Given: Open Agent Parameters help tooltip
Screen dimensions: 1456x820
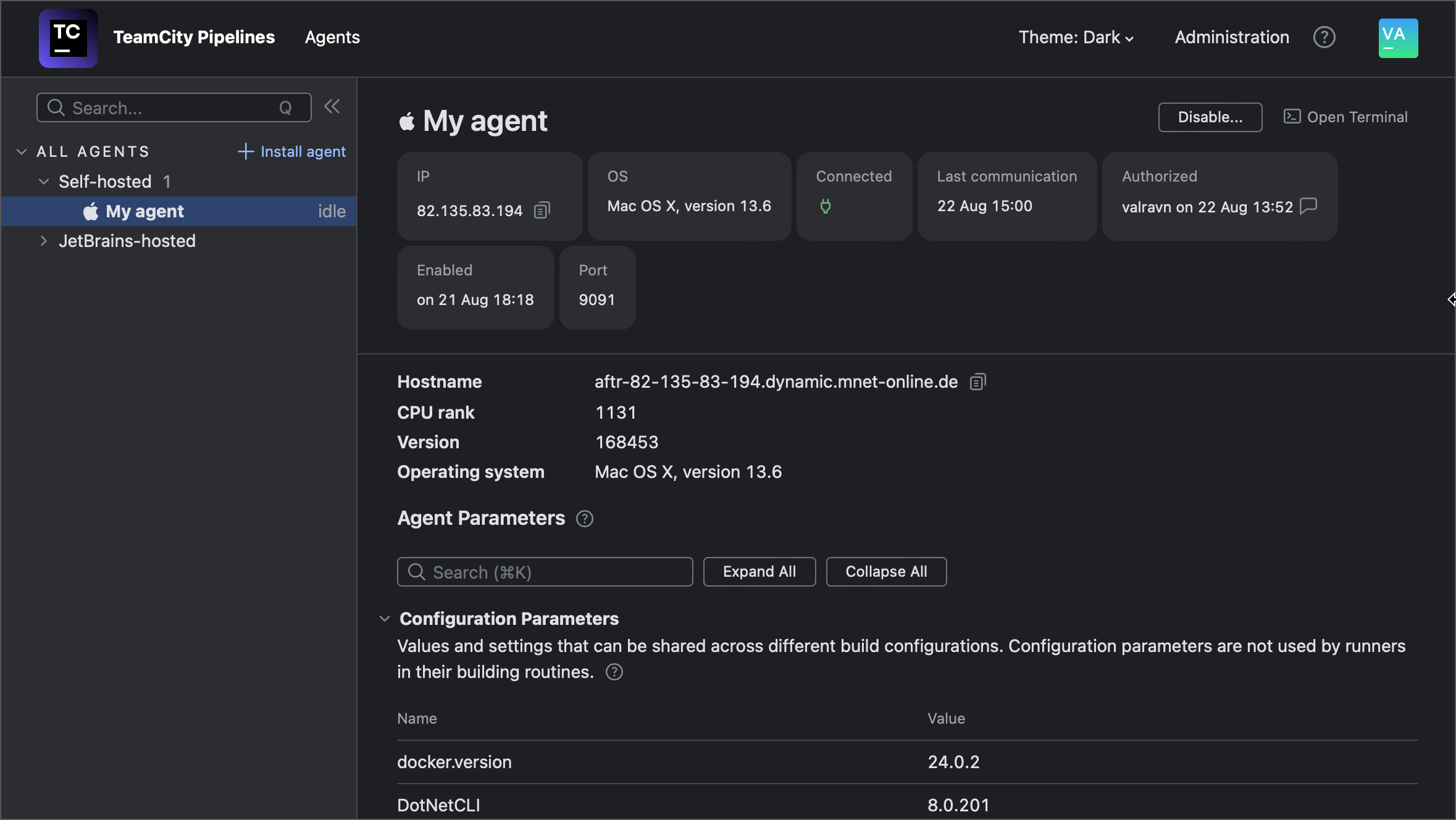Looking at the screenshot, I should point(584,519).
